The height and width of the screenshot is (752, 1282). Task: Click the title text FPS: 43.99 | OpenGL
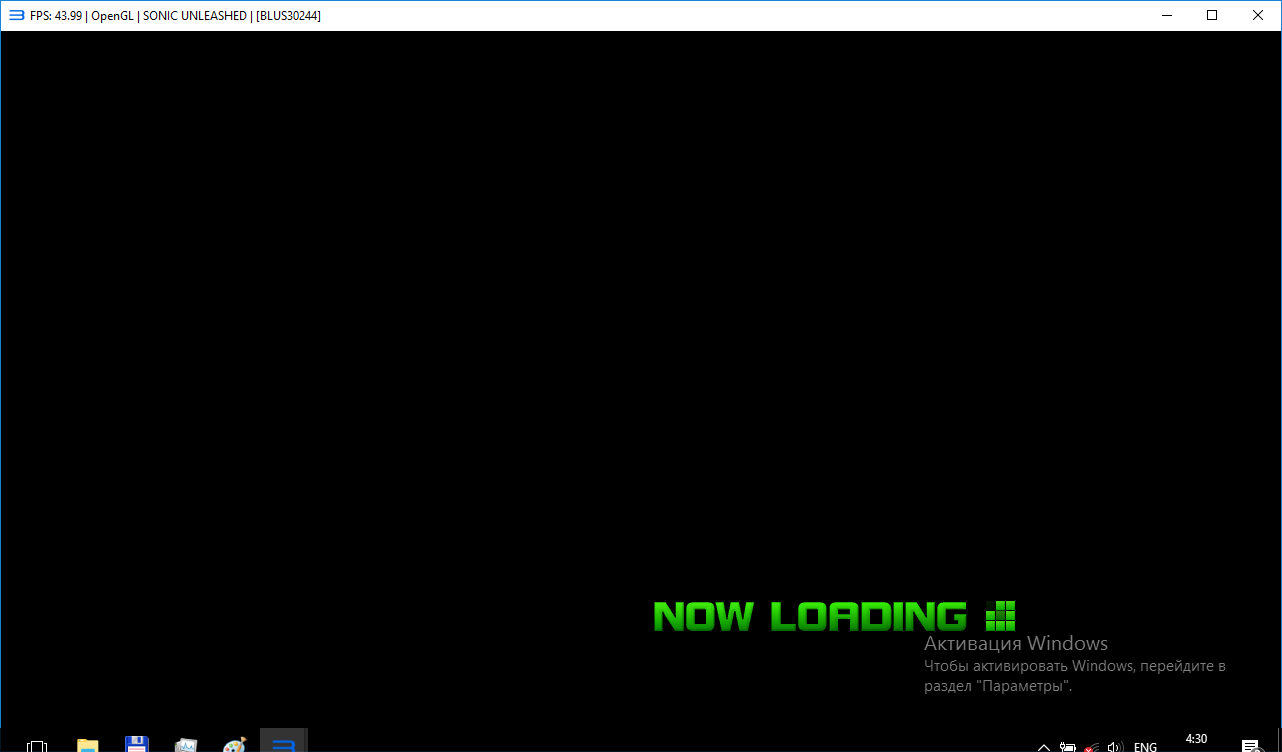pos(82,16)
